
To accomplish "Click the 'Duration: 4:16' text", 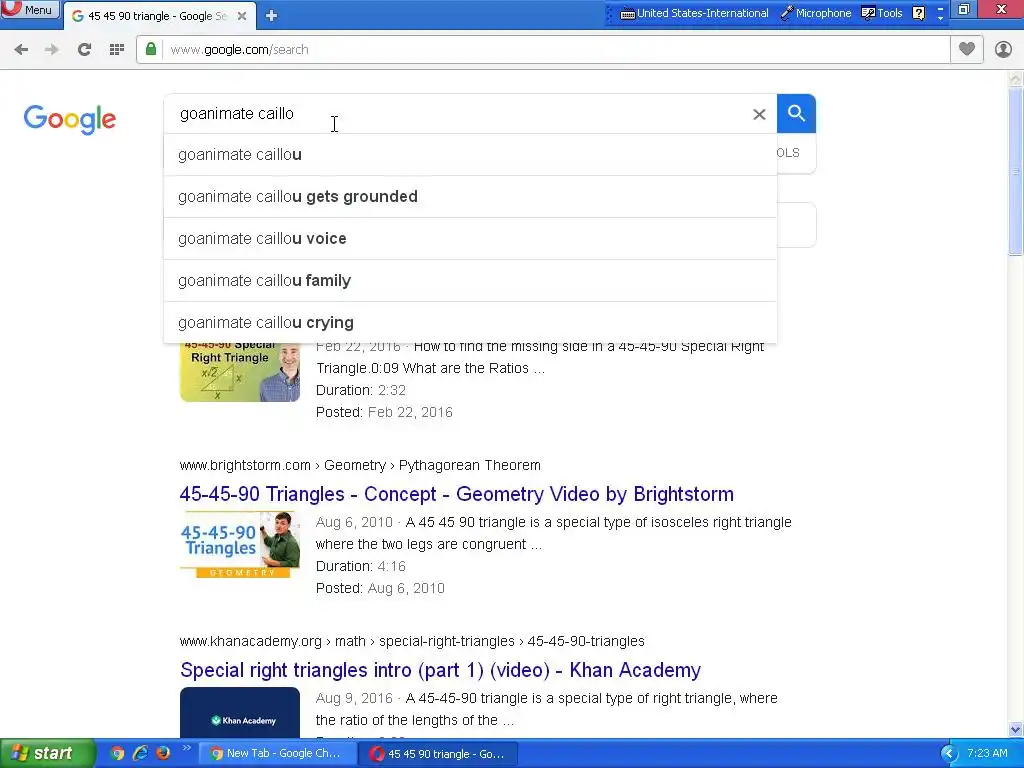I will tap(360, 566).
